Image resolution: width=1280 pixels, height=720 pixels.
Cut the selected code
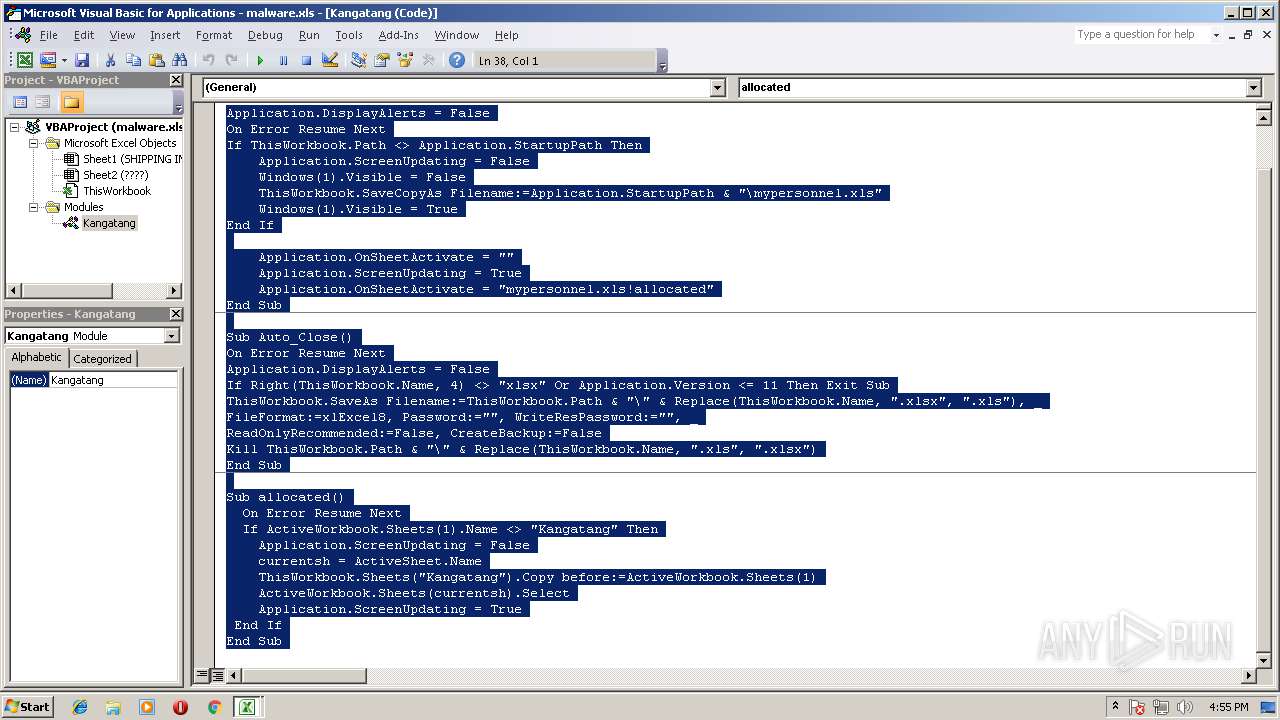click(x=110, y=61)
